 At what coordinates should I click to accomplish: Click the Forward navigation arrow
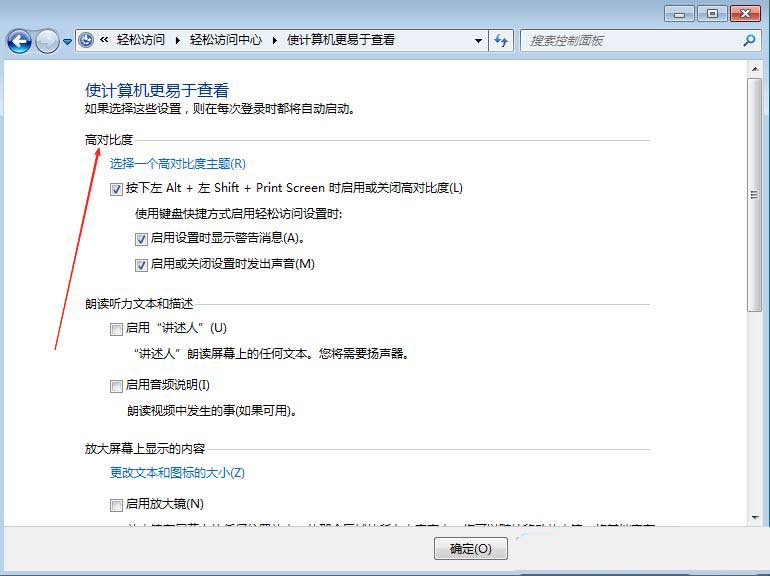pyautogui.click(x=46, y=41)
